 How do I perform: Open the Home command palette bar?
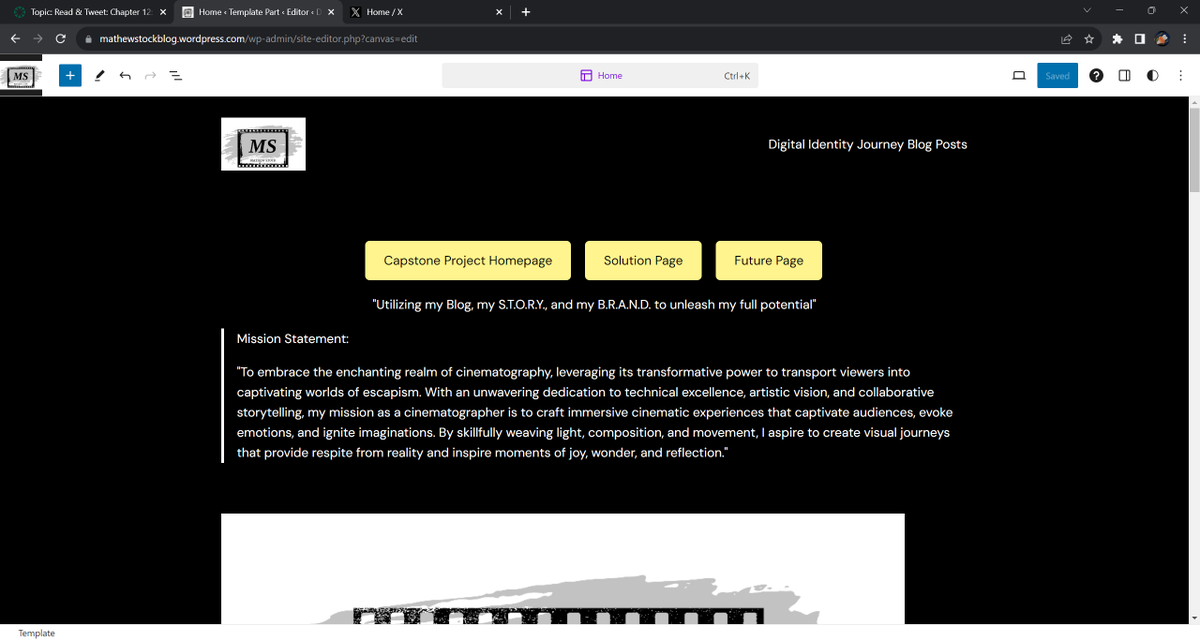[600, 75]
